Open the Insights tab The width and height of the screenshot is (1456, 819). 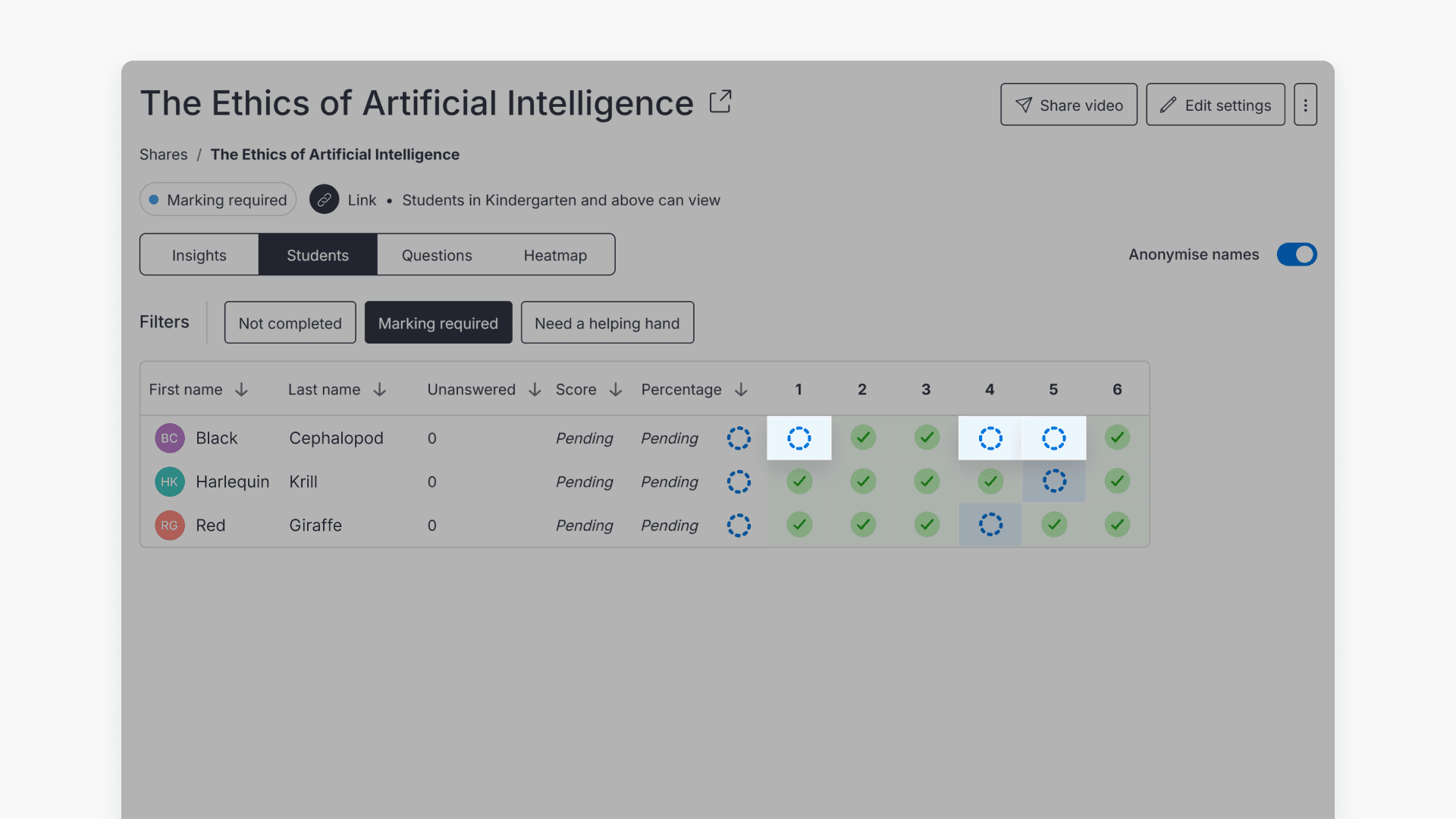[199, 255]
